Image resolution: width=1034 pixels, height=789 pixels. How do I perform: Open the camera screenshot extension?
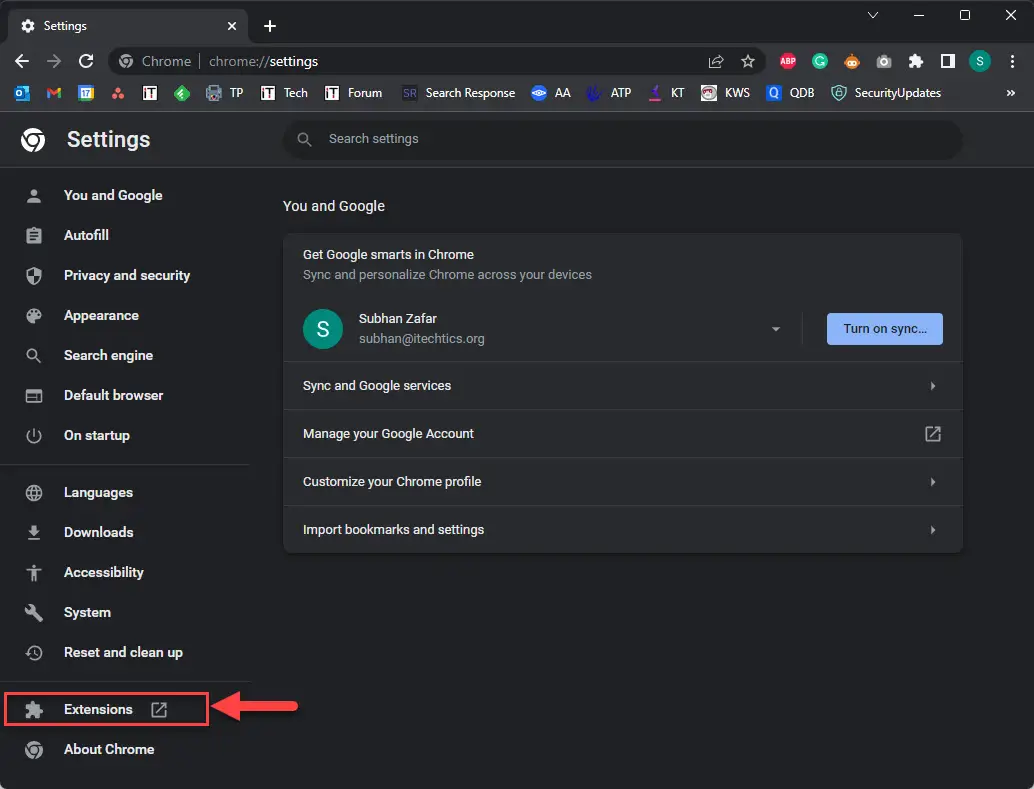pos(884,61)
